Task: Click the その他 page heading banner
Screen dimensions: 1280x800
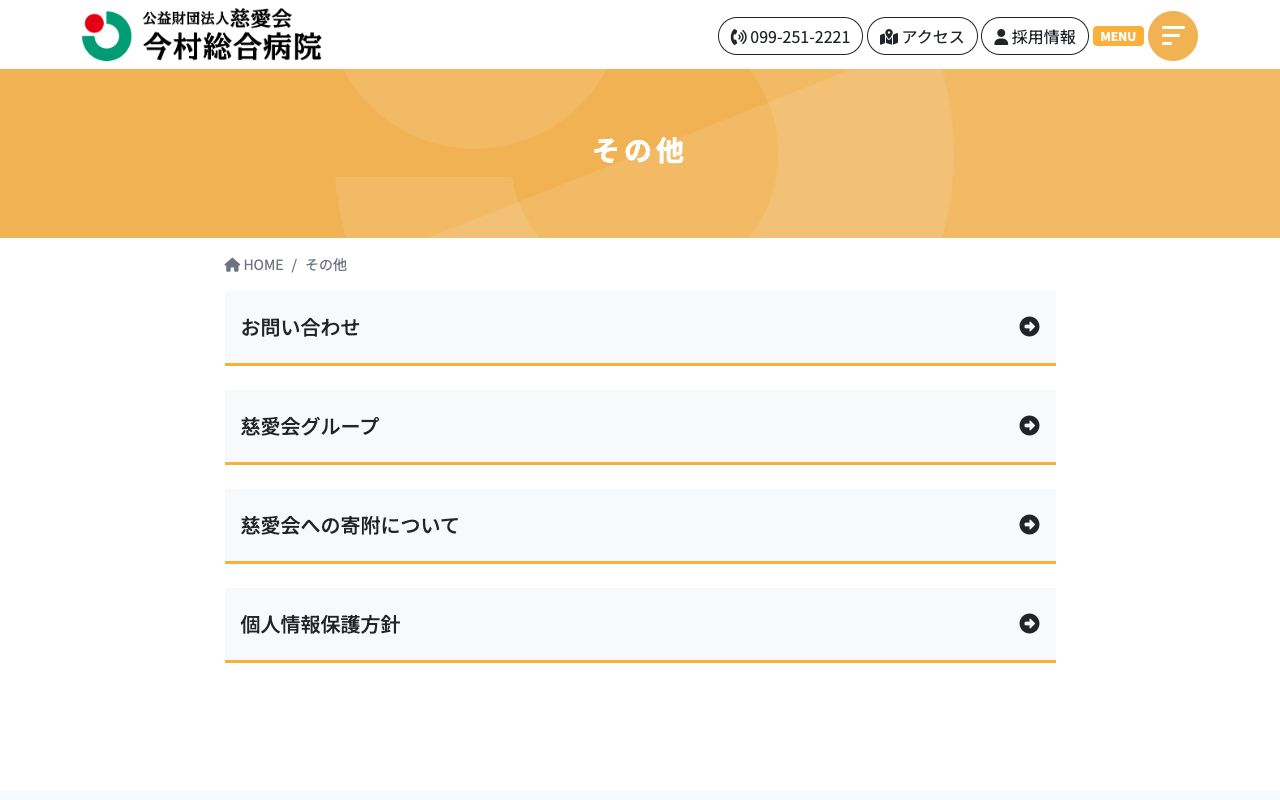Action: tap(639, 150)
